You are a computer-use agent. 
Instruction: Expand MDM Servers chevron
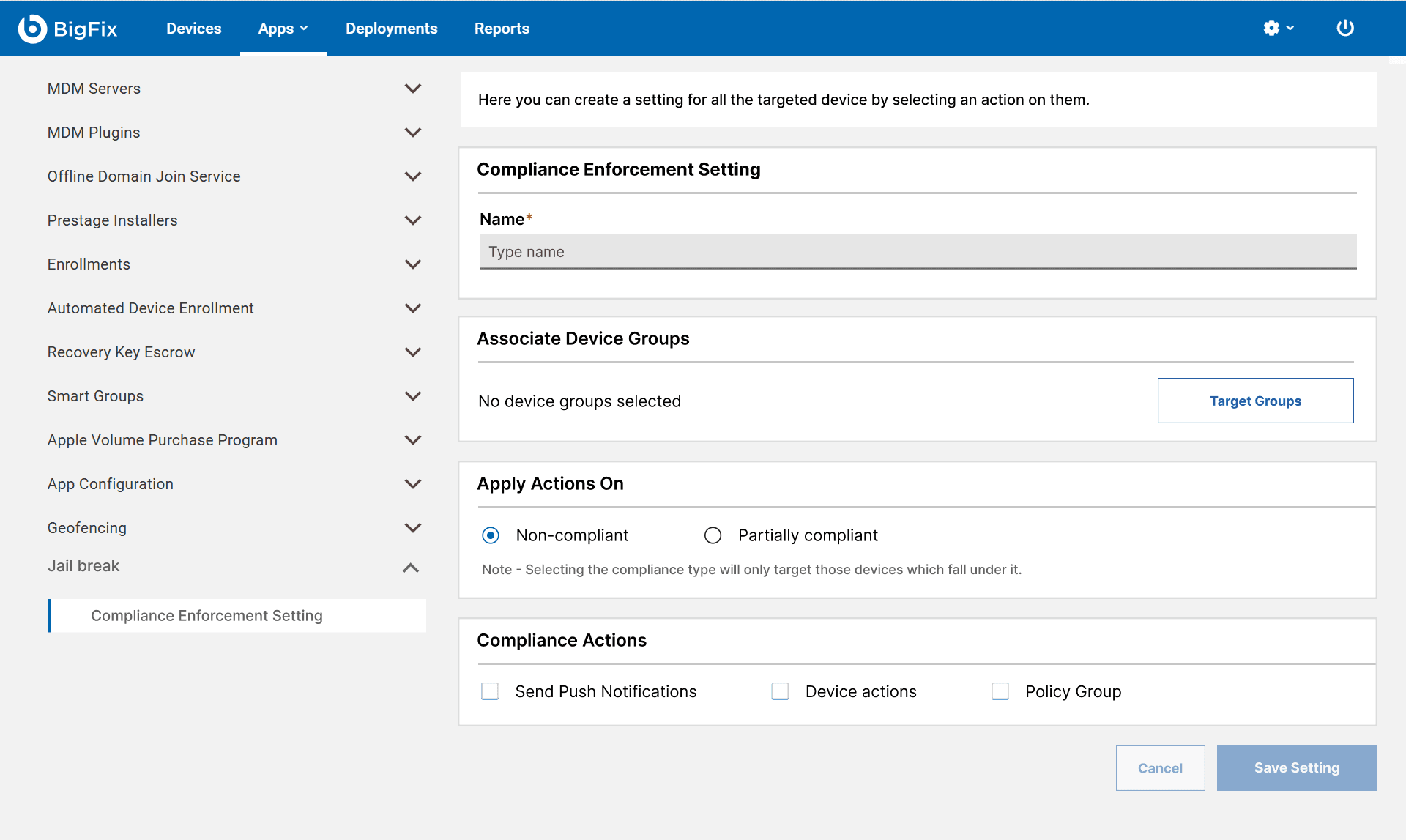pyautogui.click(x=413, y=89)
